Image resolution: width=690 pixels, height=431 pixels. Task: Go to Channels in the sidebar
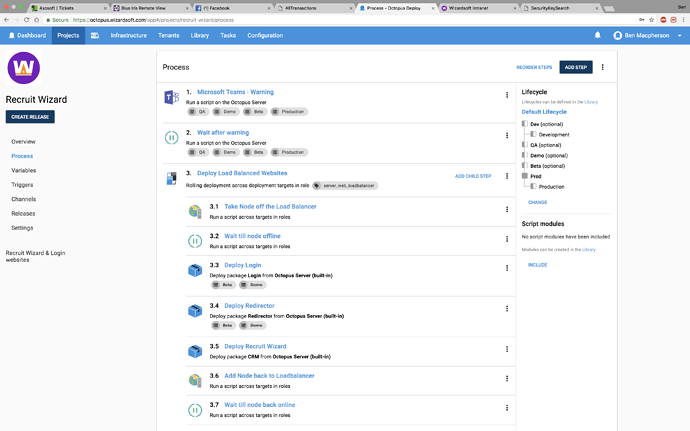pyautogui.click(x=24, y=199)
